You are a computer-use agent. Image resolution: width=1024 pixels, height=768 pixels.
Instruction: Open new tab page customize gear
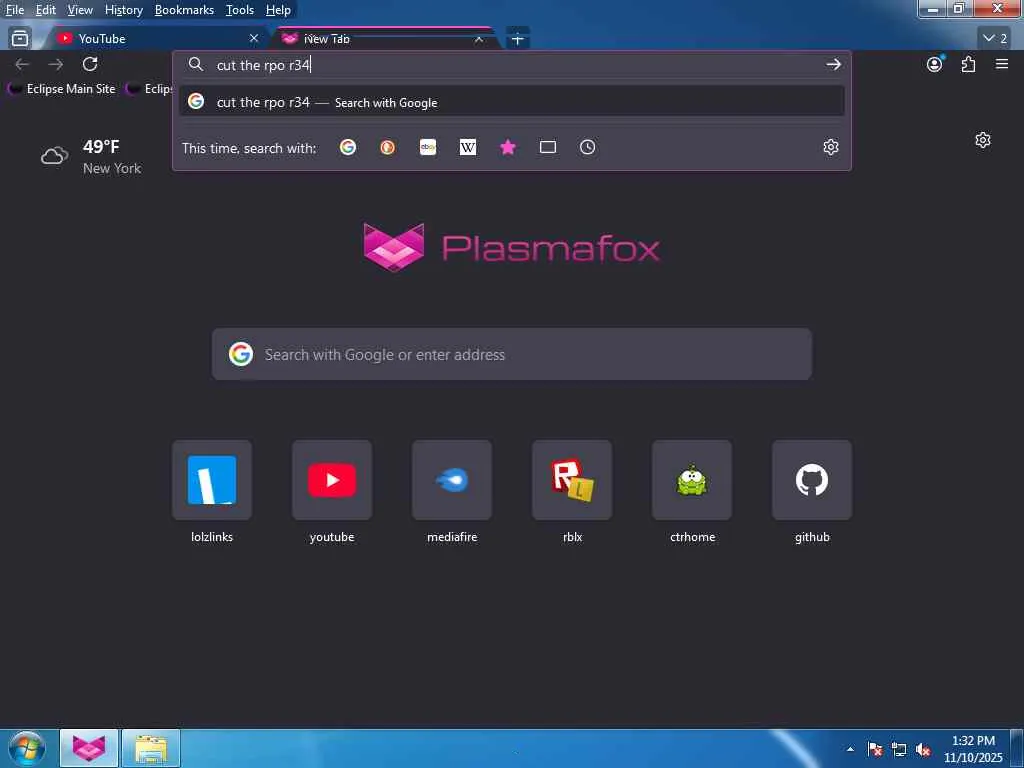click(x=983, y=140)
